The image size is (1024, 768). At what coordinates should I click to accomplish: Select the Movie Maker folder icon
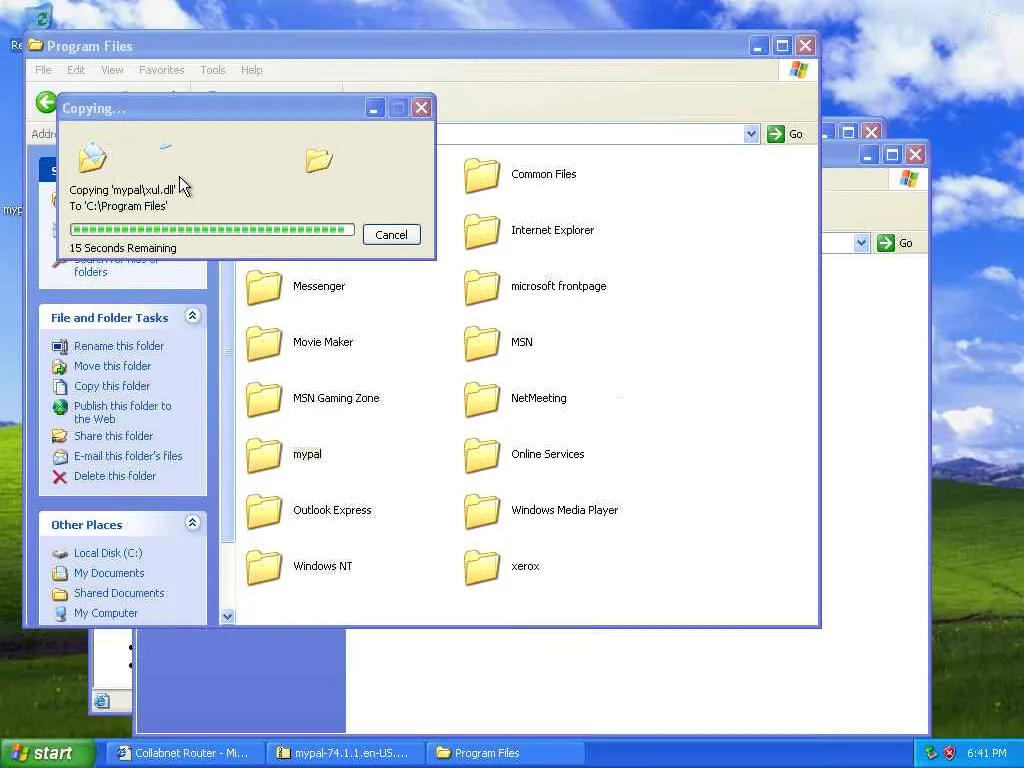click(264, 344)
